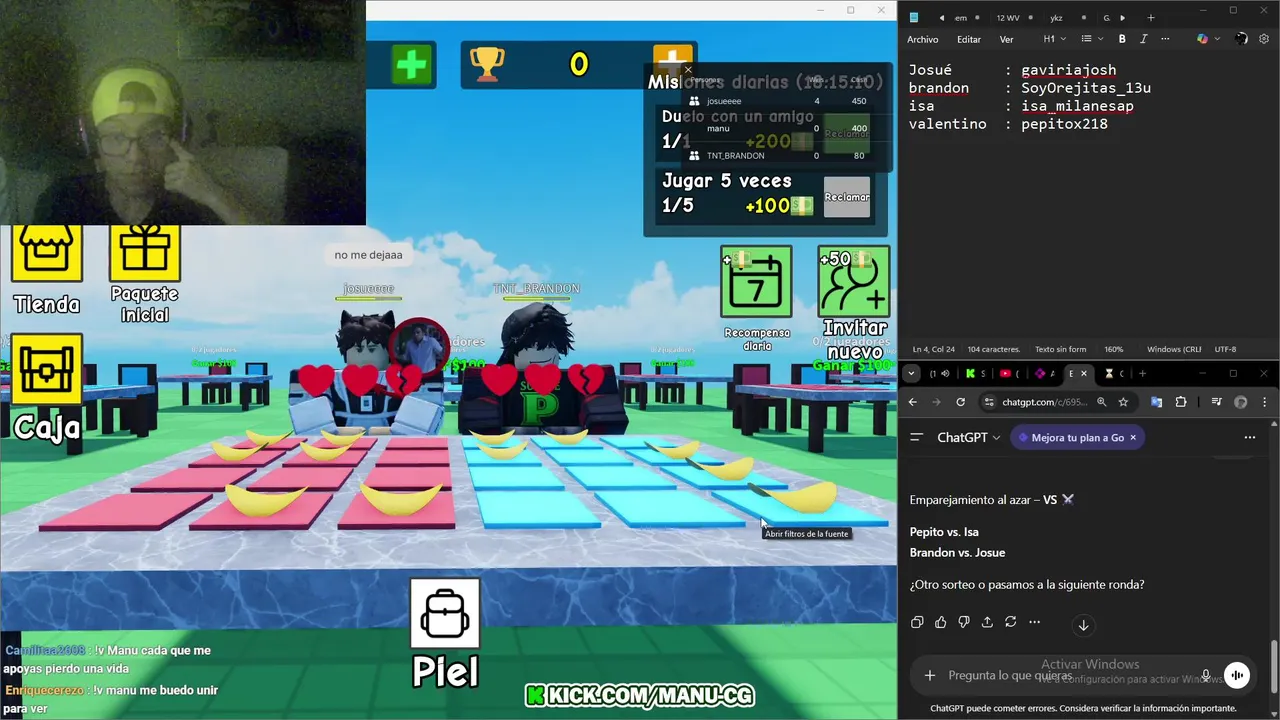1280x720 pixels.
Task: Switch to the 12 WV Notepad tab
Action: pyautogui.click(x=1007, y=17)
